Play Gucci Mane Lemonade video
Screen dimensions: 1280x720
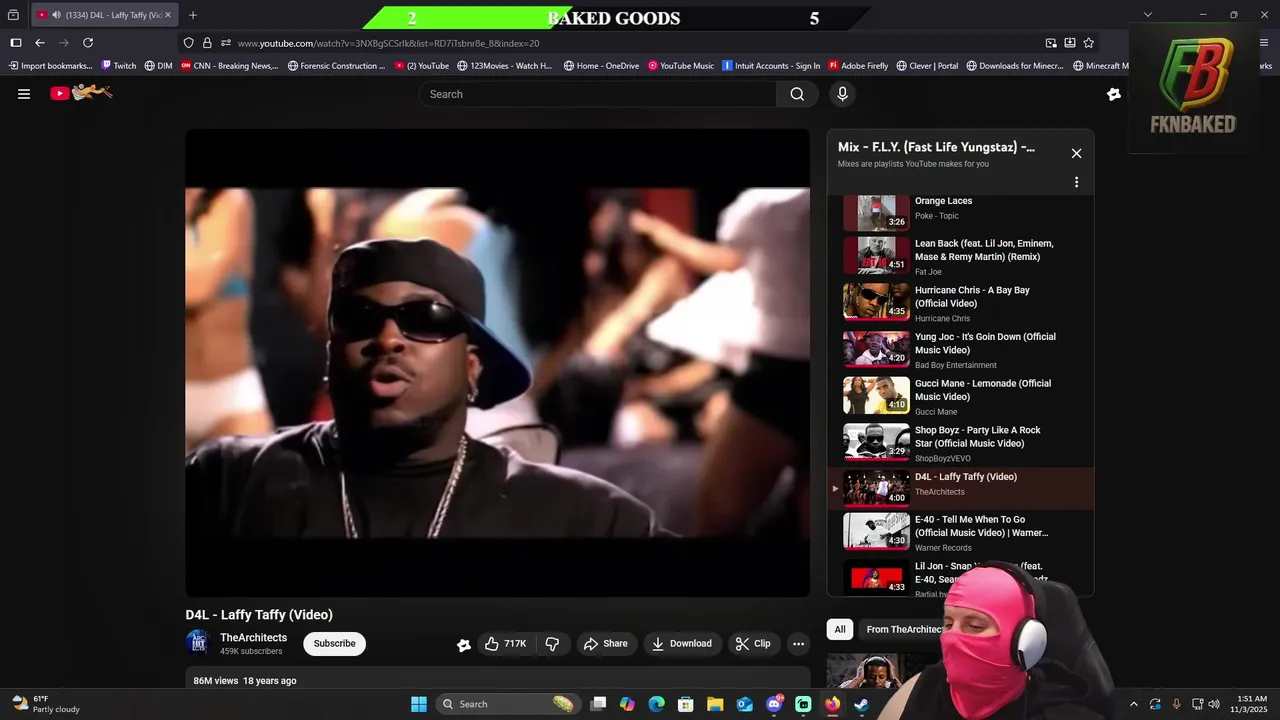coord(960,396)
